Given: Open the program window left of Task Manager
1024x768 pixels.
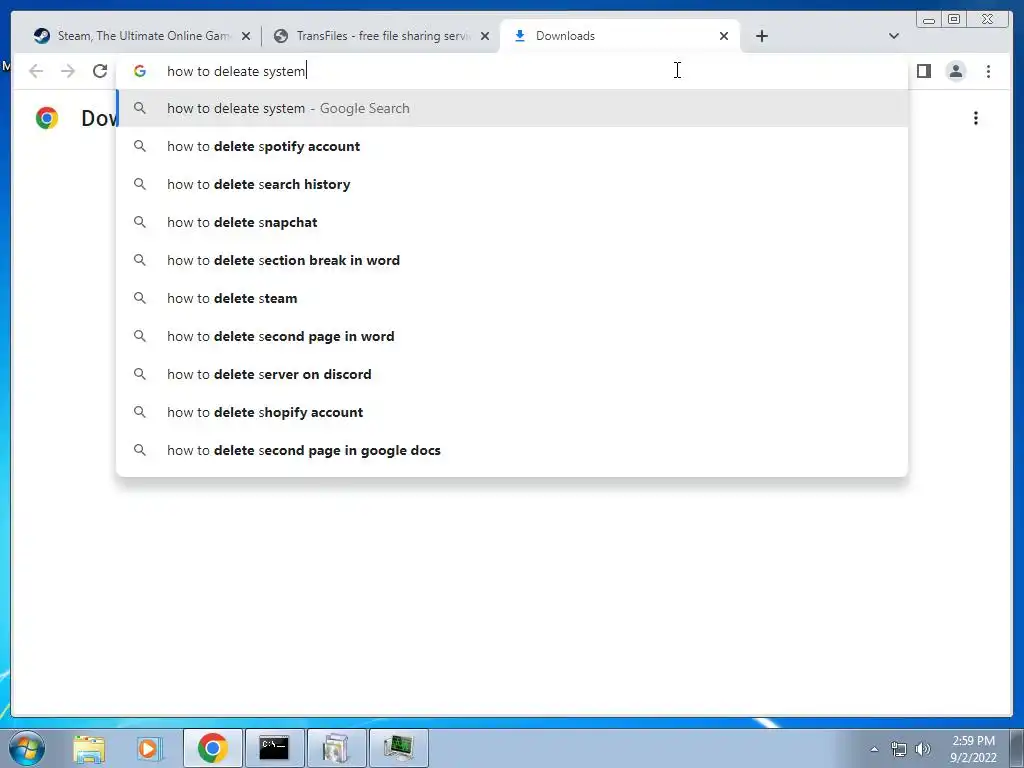Looking at the screenshot, I should (336, 748).
